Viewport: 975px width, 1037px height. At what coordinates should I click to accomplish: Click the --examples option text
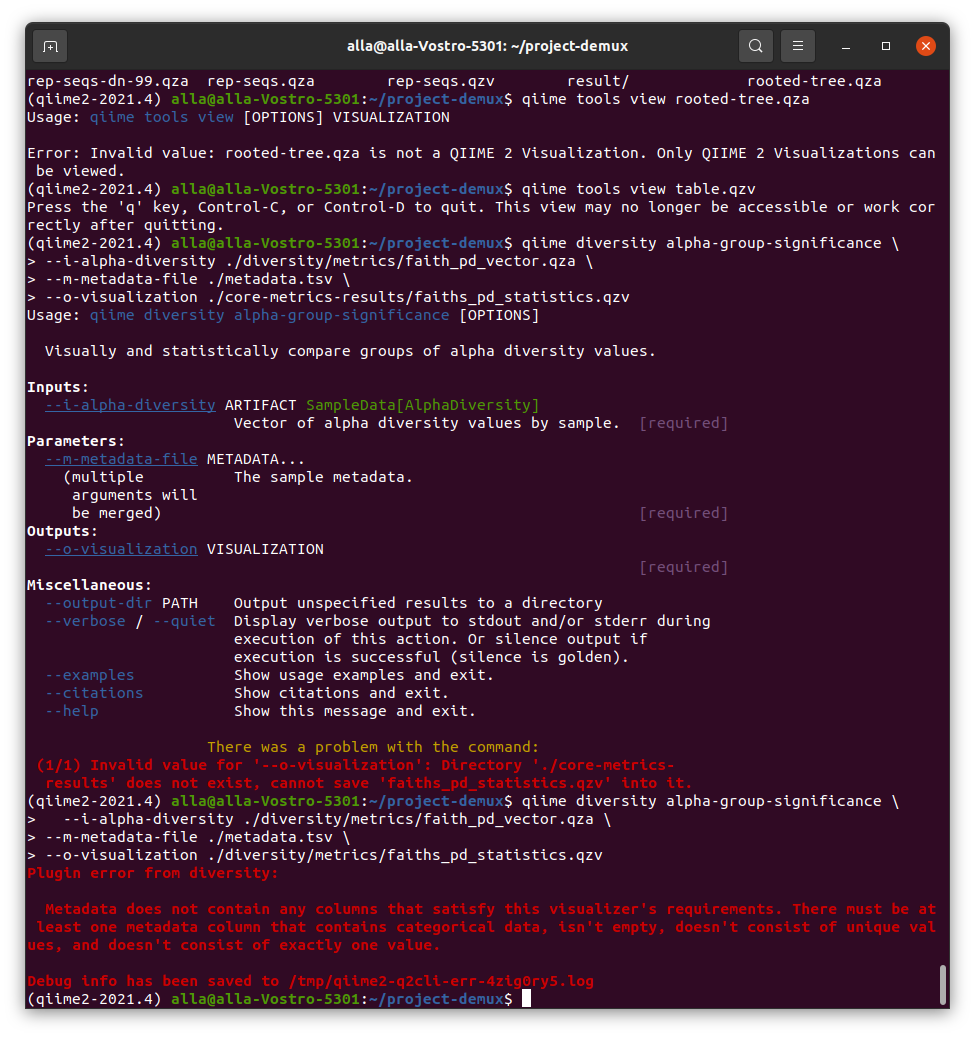(x=89, y=675)
